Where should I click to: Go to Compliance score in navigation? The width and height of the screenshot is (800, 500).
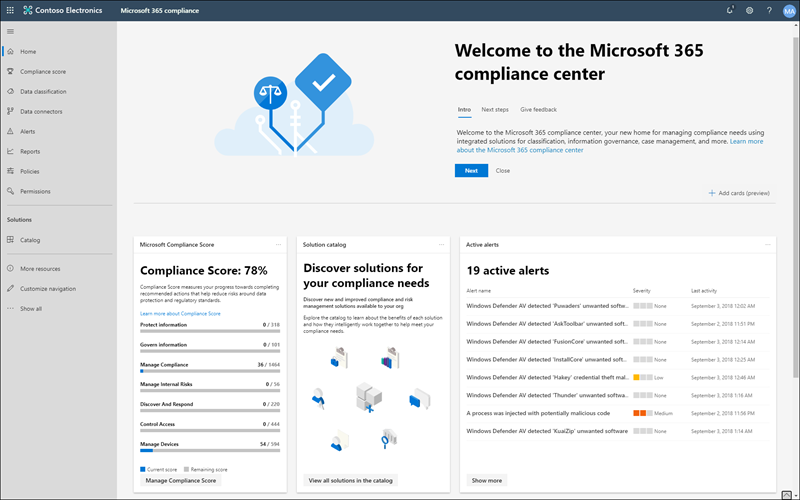coord(43,71)
